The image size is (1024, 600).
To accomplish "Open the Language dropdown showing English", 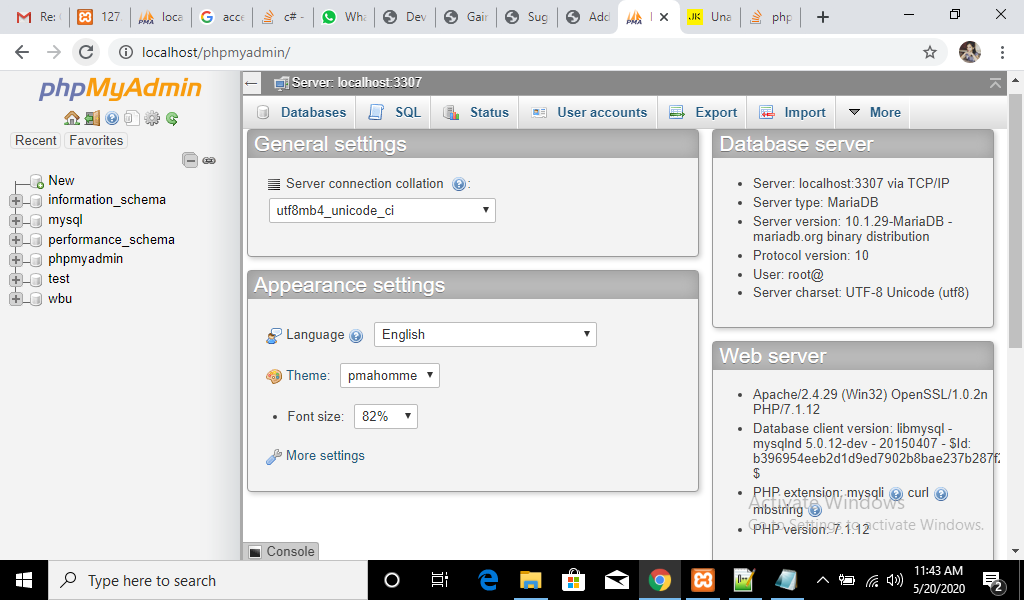I will click(485, 335).
